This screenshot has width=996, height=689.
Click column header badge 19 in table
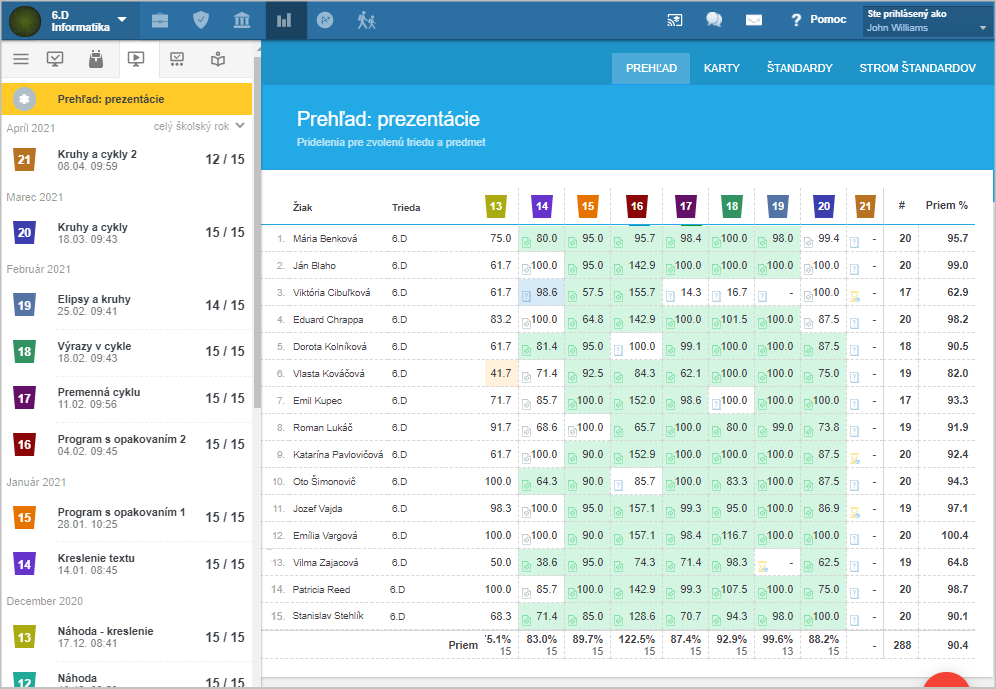[778, 206]
